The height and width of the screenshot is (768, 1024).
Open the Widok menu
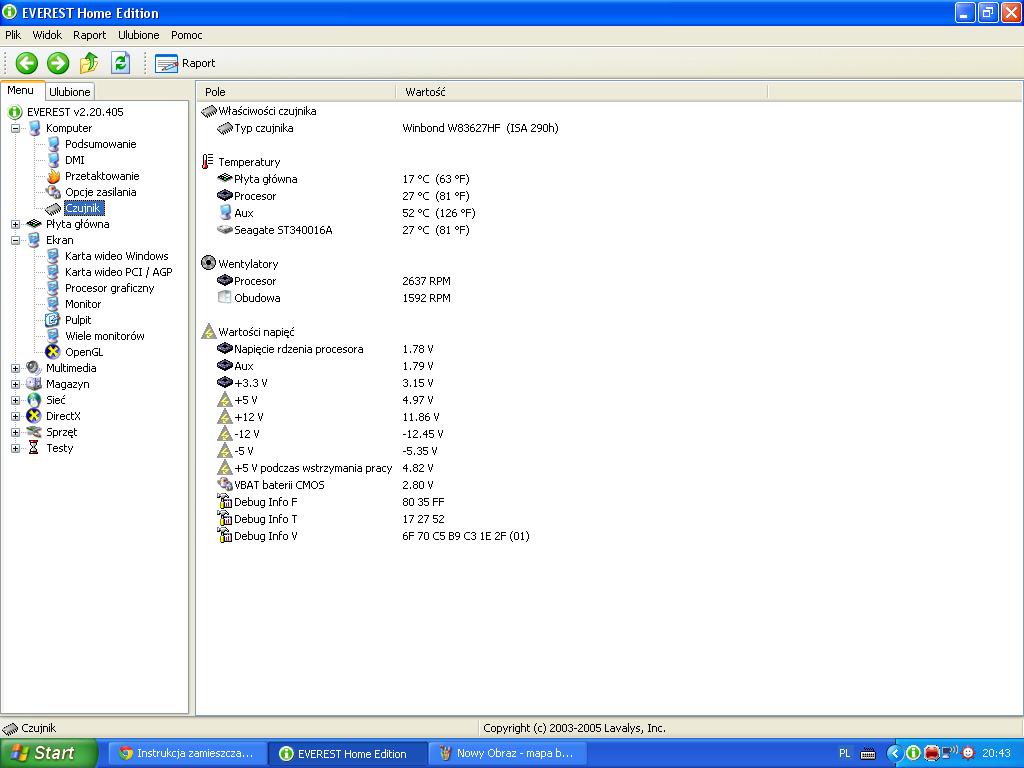pyautogui.click(x=47, y=35)
